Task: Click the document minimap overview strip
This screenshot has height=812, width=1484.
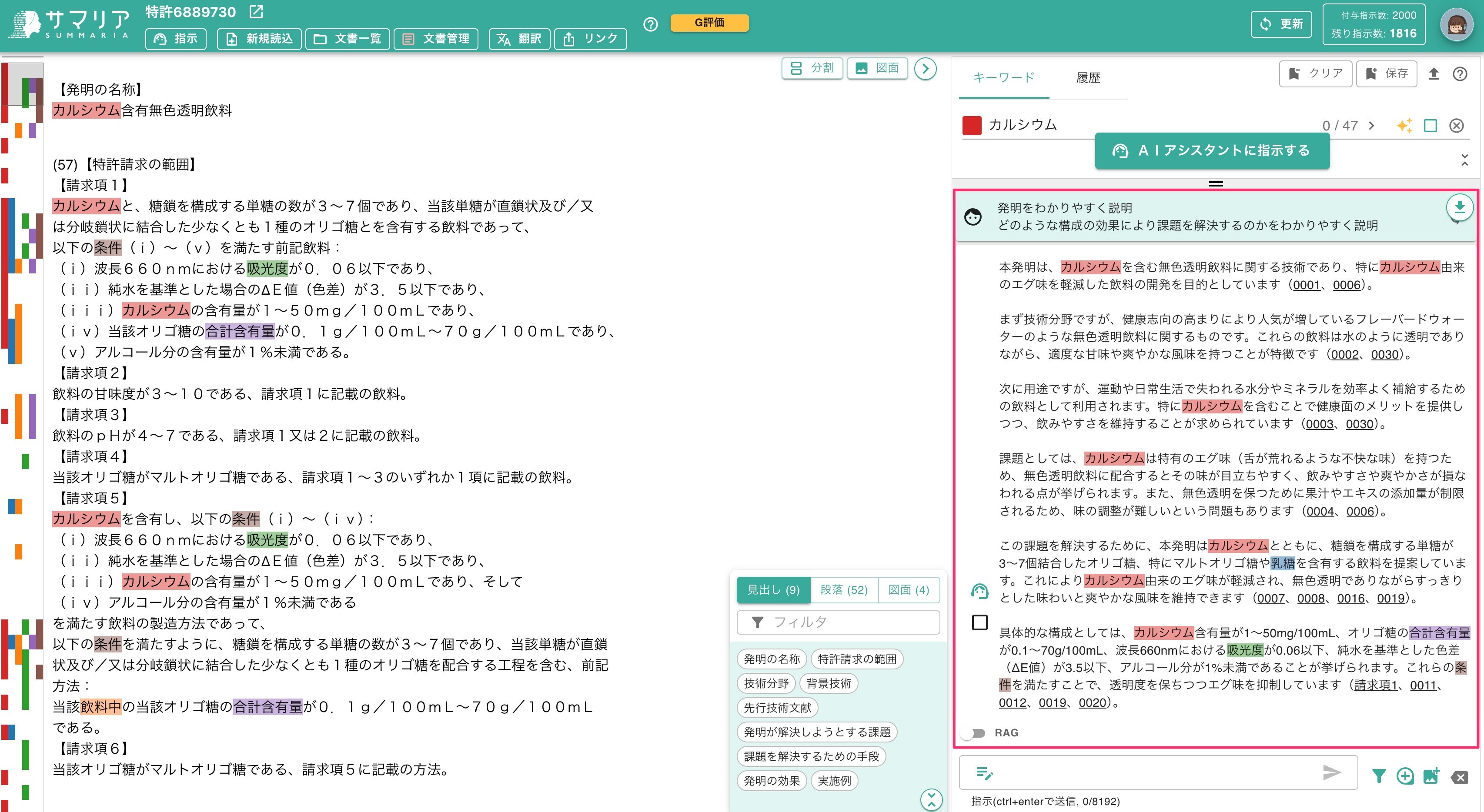Action: (22, 435)
